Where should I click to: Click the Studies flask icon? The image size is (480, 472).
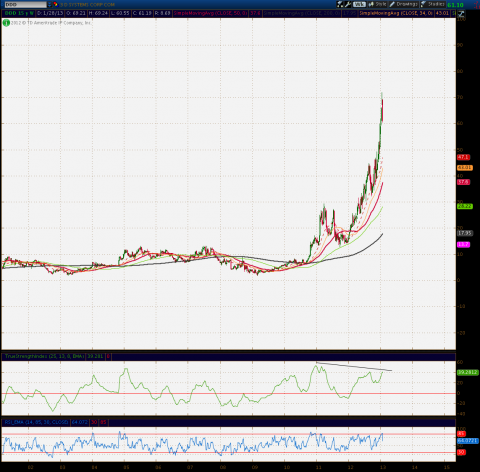tap(423, 4)
